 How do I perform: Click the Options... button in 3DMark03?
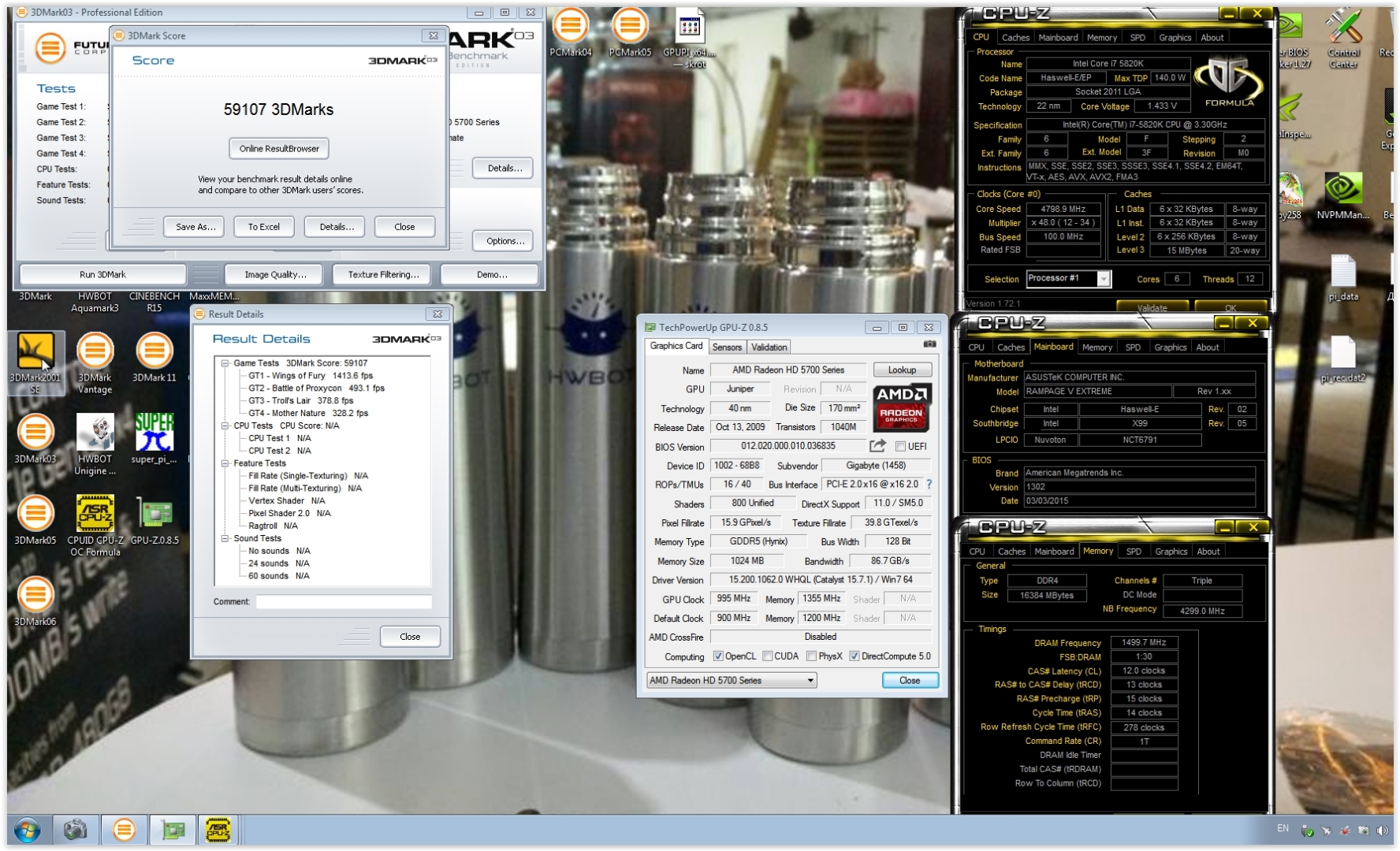(505, 241)
